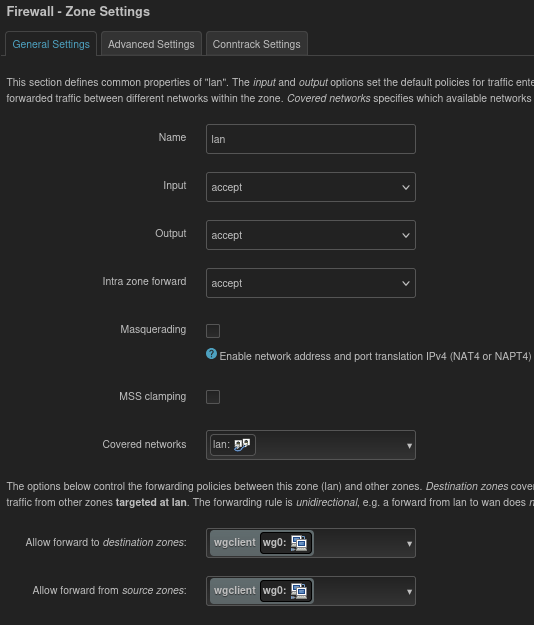534x625 pixels.
Task: Click wg0 interface icon in destination zones
Action: click(299, 543)
